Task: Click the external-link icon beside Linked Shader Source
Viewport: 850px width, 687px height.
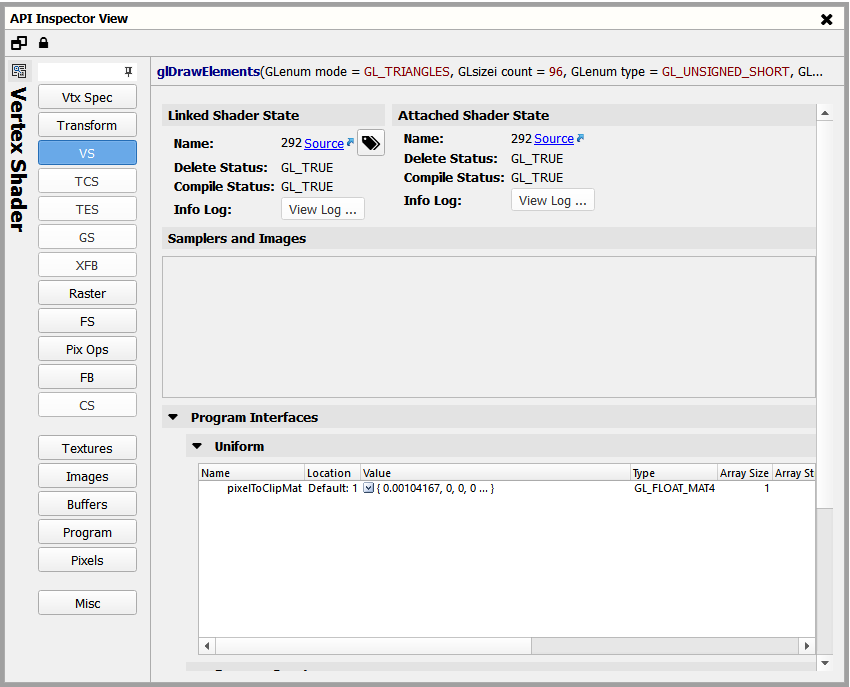Action: (x=350, y=142)
